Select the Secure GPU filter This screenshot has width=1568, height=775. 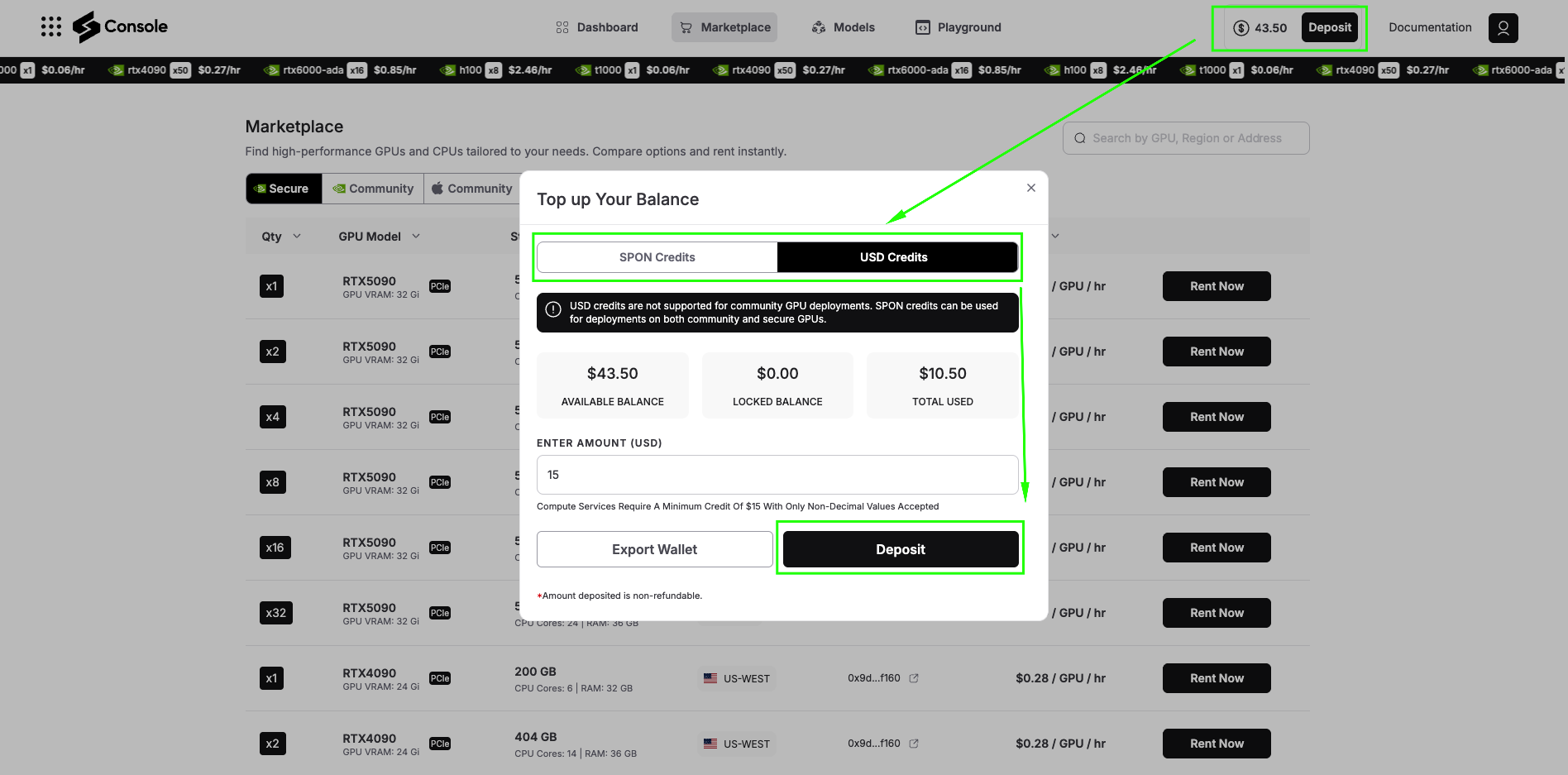click(284, 189)
